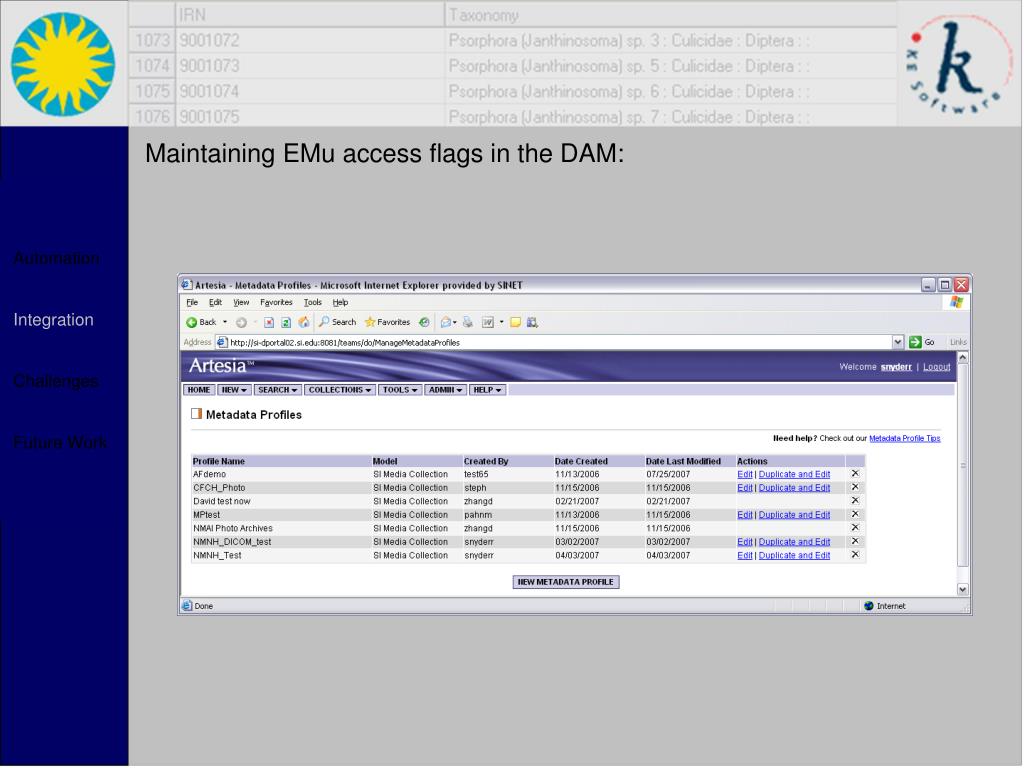Click the Print toolbar icon
Screen dimensions: 1024x768
click(468, 323)
